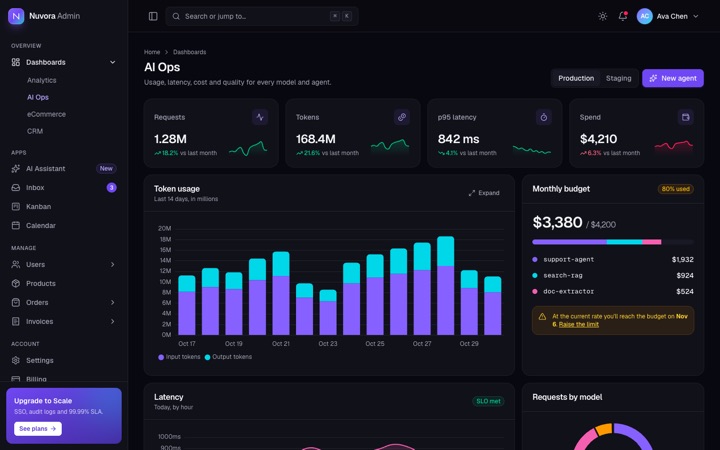
Task: Toggle Output tokens legend series
Action: click(228, 357)
